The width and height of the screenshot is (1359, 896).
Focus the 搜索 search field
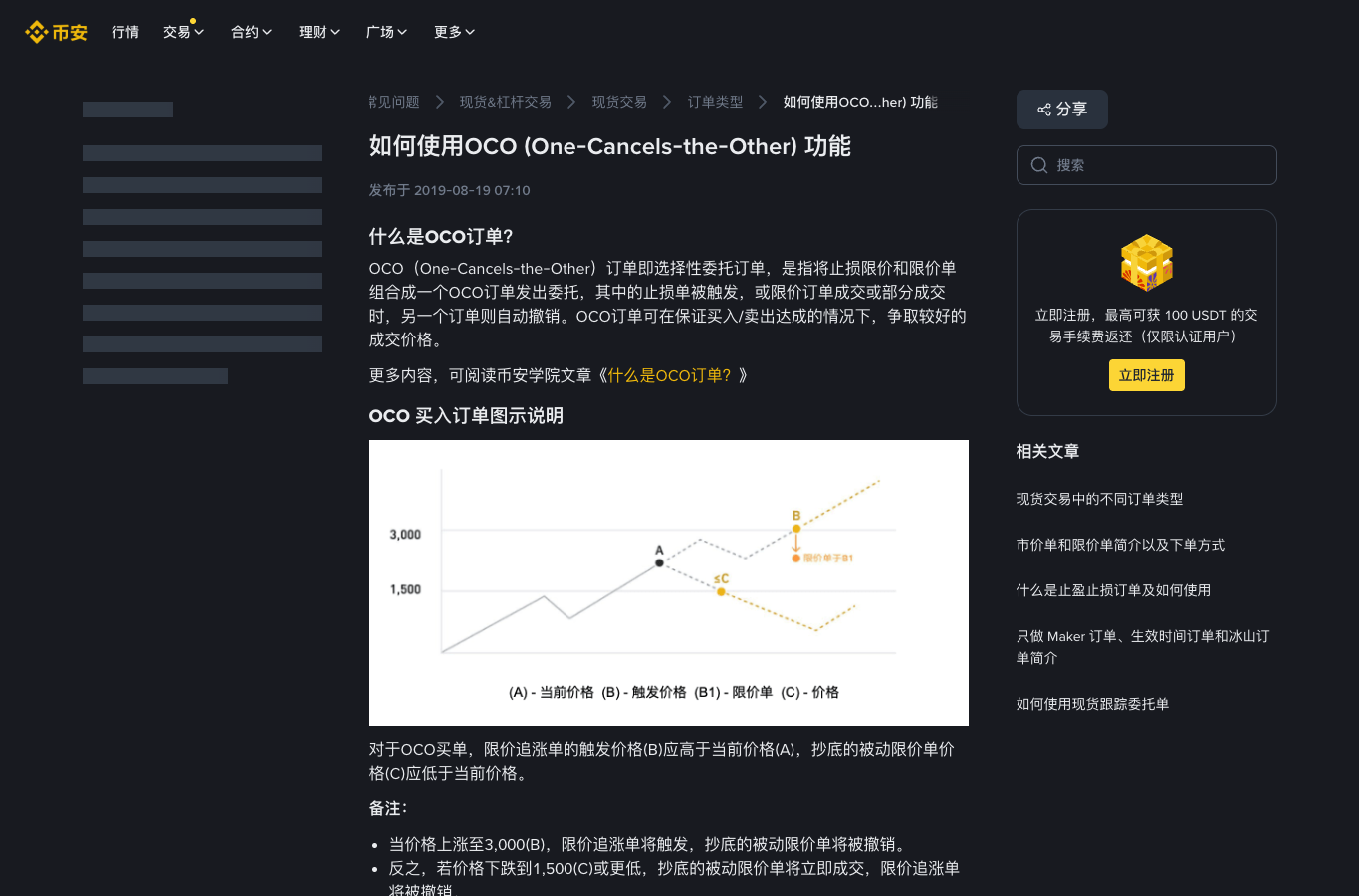(1146, 165)
